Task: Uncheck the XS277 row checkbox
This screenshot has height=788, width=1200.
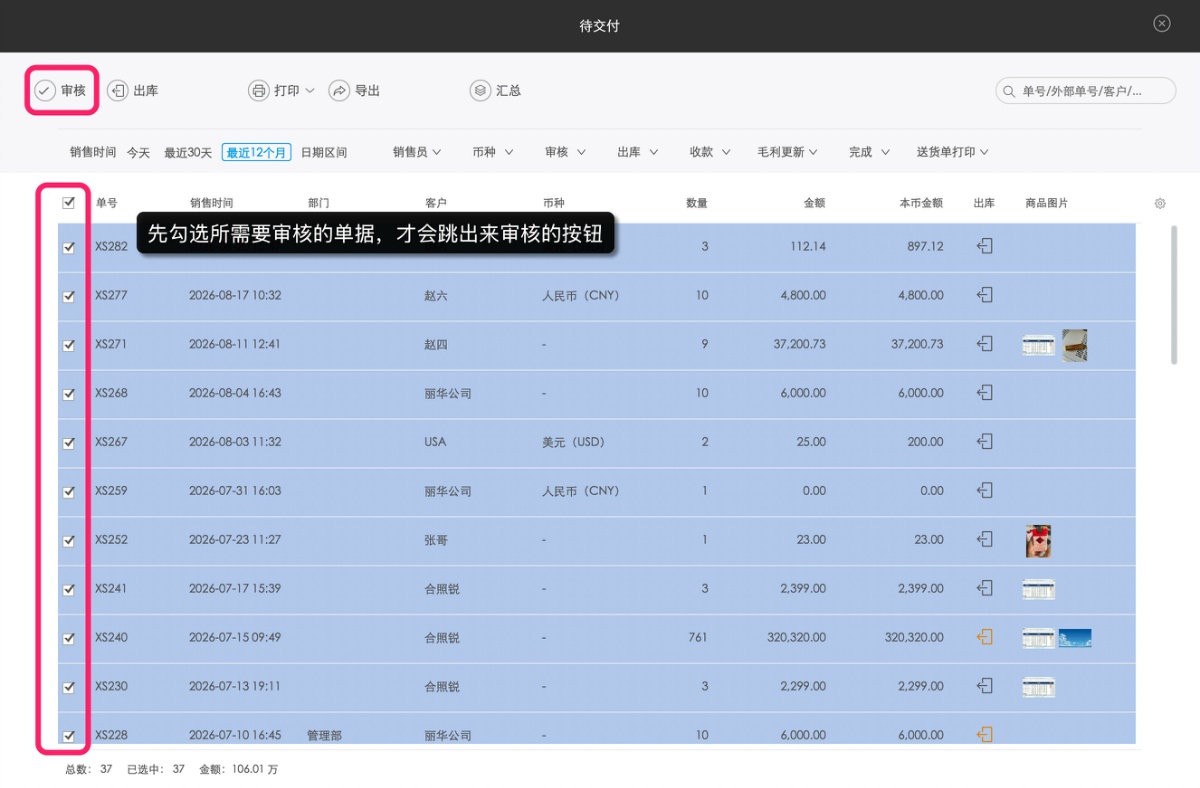Action: (x=69, y=296)
